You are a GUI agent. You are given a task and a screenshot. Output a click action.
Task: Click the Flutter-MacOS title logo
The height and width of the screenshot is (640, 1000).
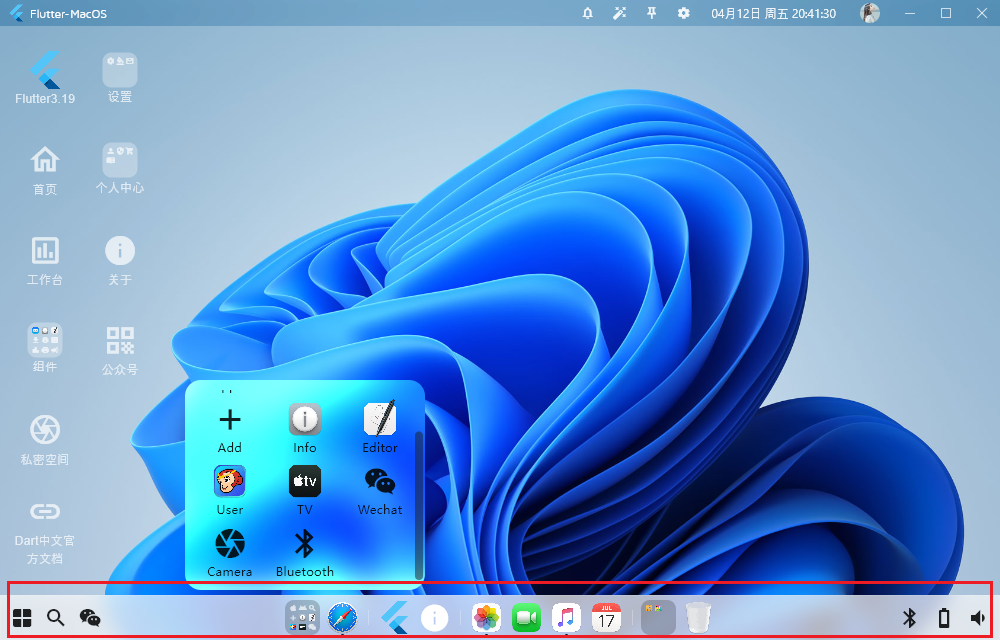(16, 13)
